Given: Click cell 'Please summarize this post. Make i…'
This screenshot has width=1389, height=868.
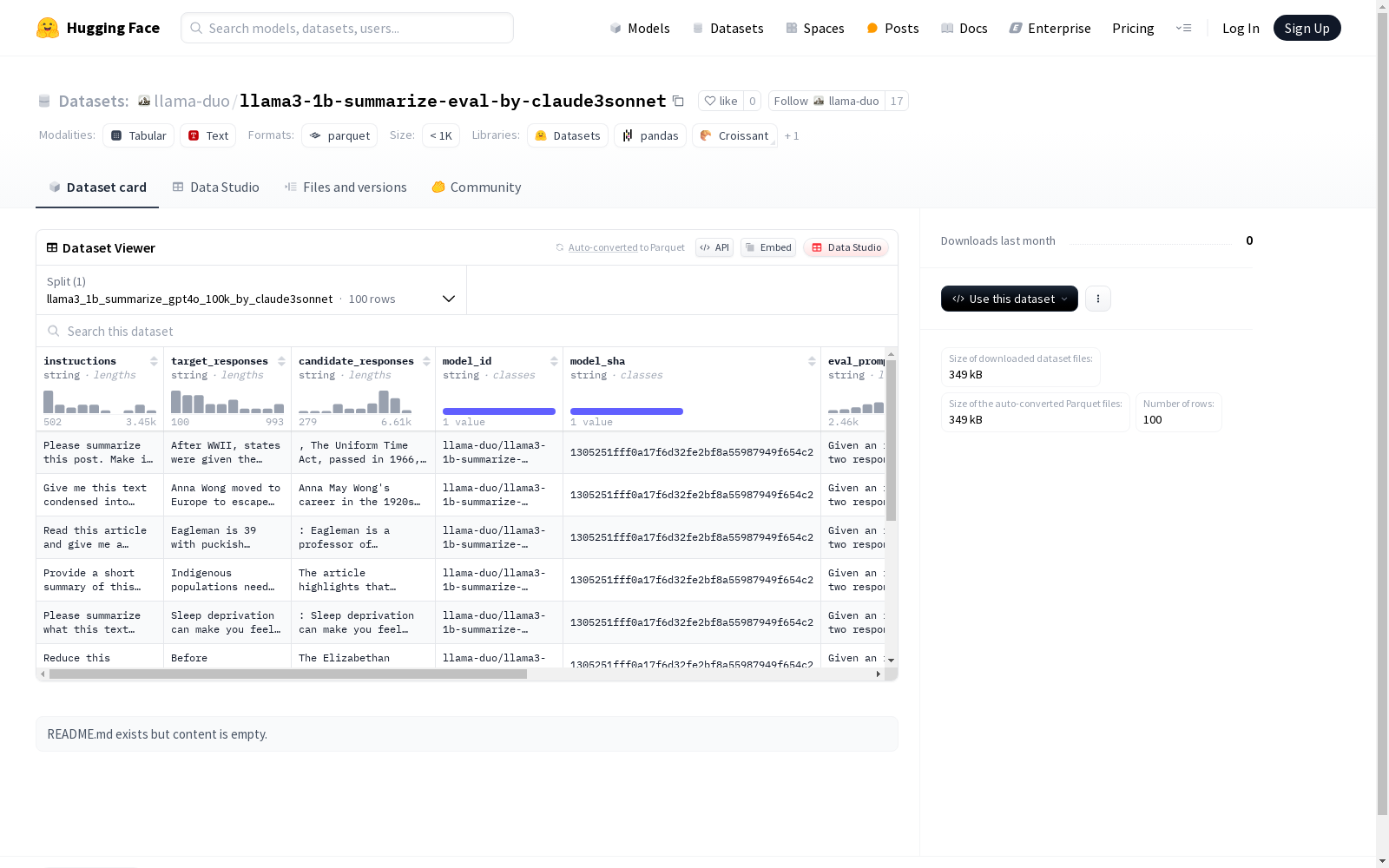Looking at the screenshot, I should coord(100,452).
